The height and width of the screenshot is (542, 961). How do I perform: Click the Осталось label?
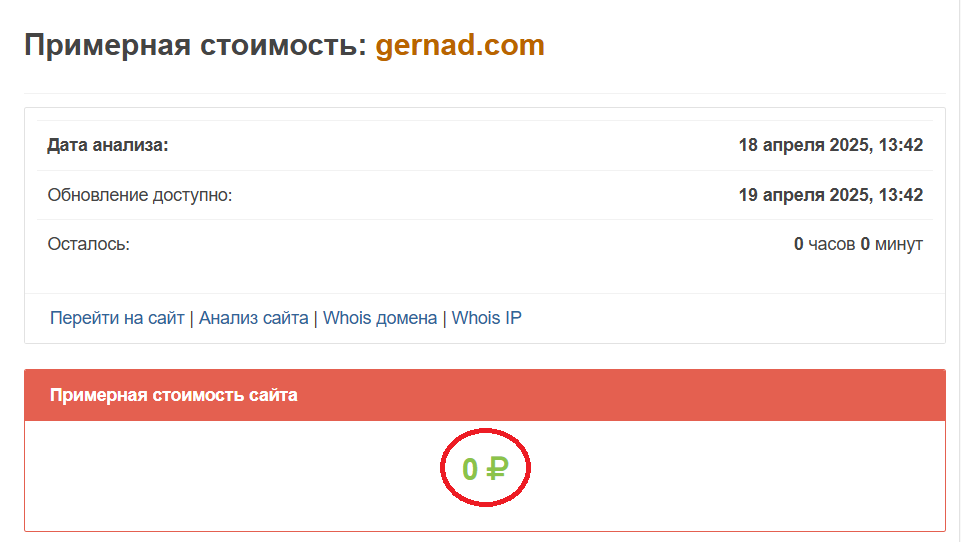[x=88, y=244]
